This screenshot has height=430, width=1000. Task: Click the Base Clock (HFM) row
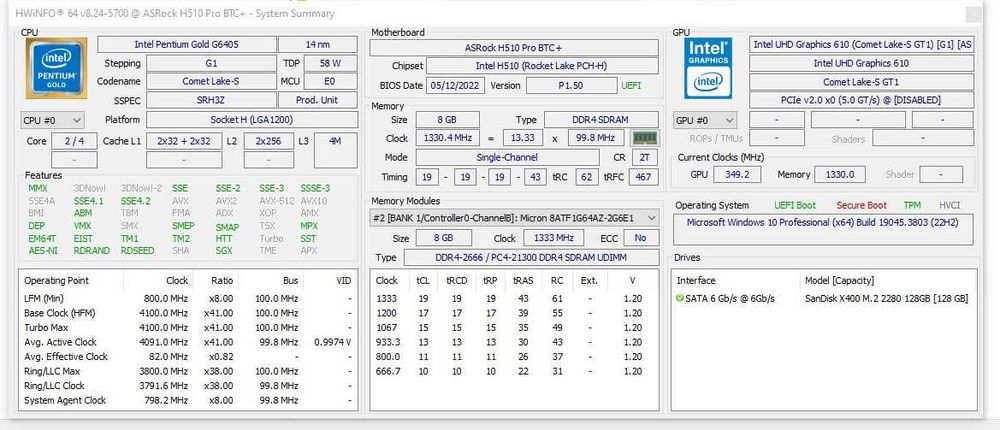pos(188,313)
